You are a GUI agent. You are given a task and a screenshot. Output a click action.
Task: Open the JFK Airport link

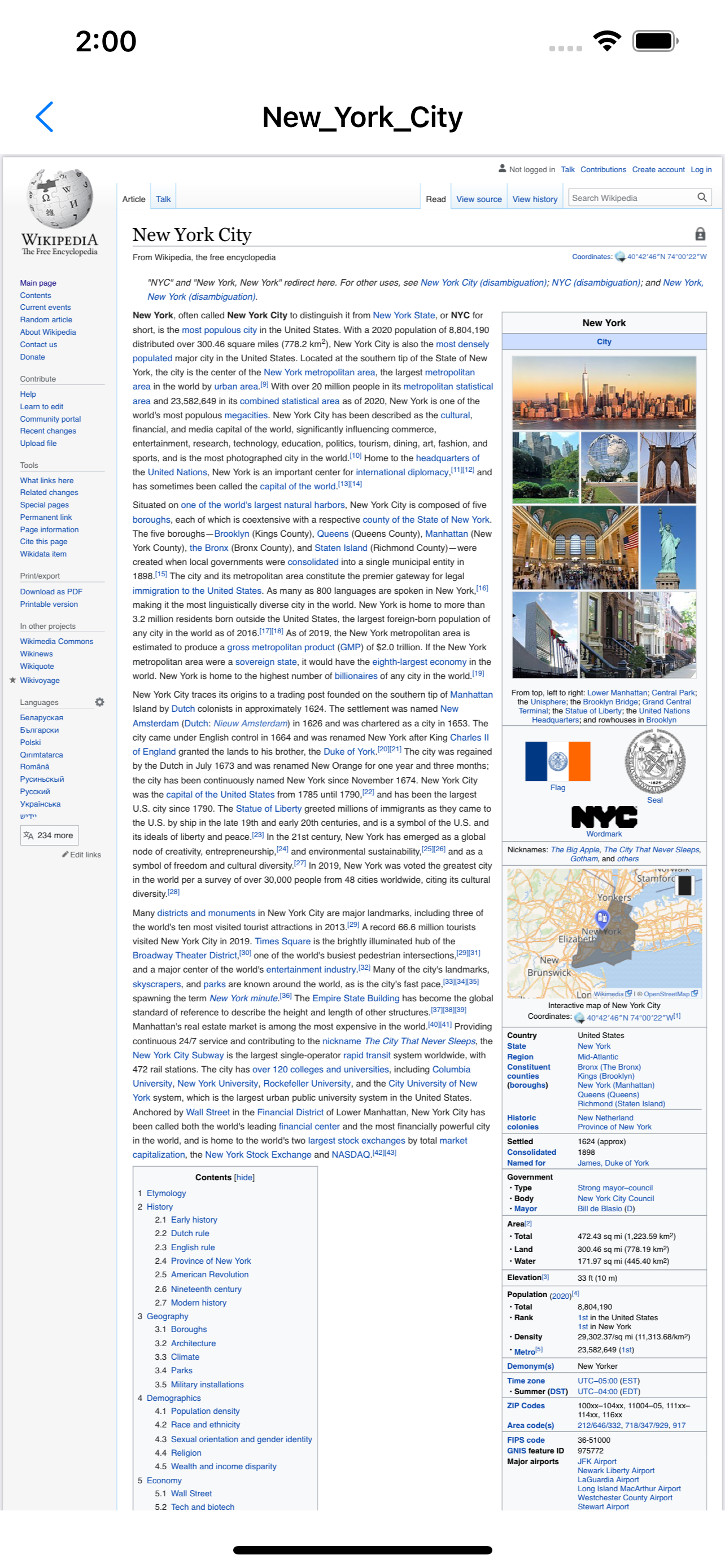tap(597, 1461)
